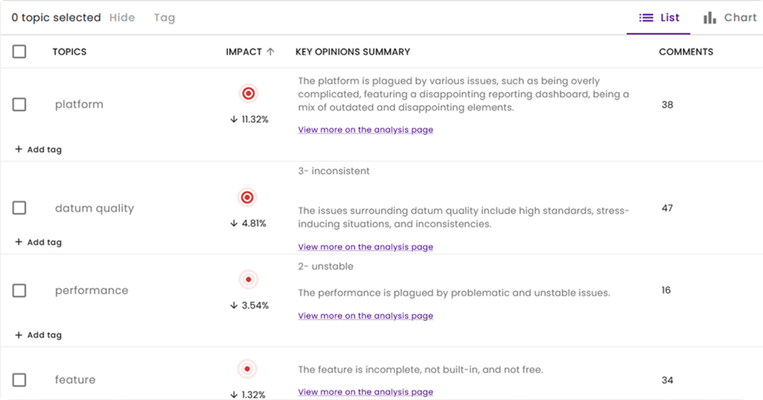
Task: Click the plus Add tag under performance
Action: click(x=18, y=335)
